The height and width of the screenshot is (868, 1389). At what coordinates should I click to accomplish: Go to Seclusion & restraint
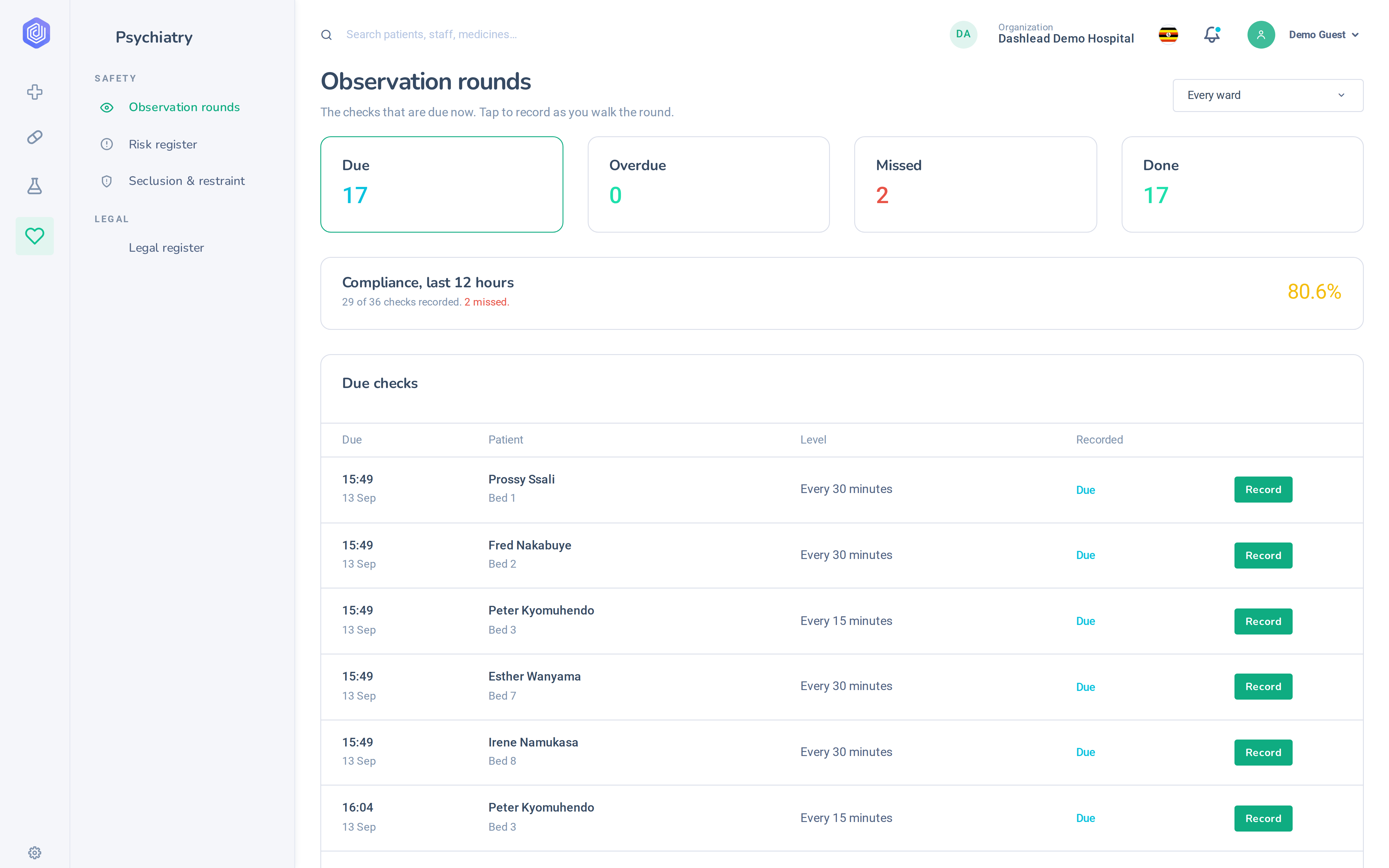point(187,181)
